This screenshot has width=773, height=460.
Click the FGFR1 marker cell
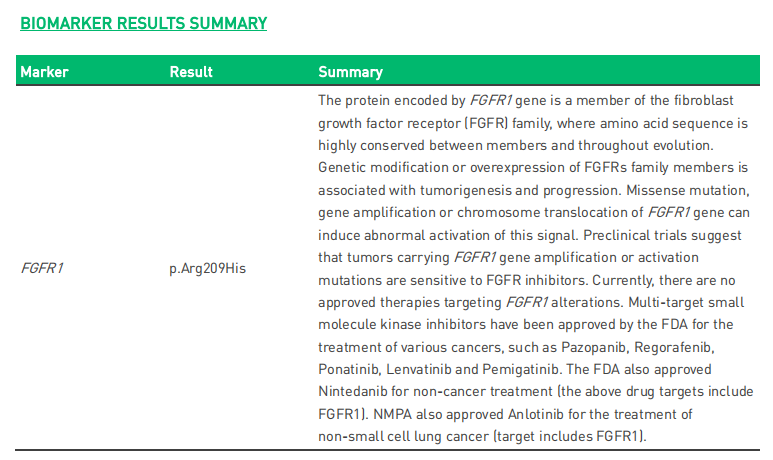pos(42,268)
